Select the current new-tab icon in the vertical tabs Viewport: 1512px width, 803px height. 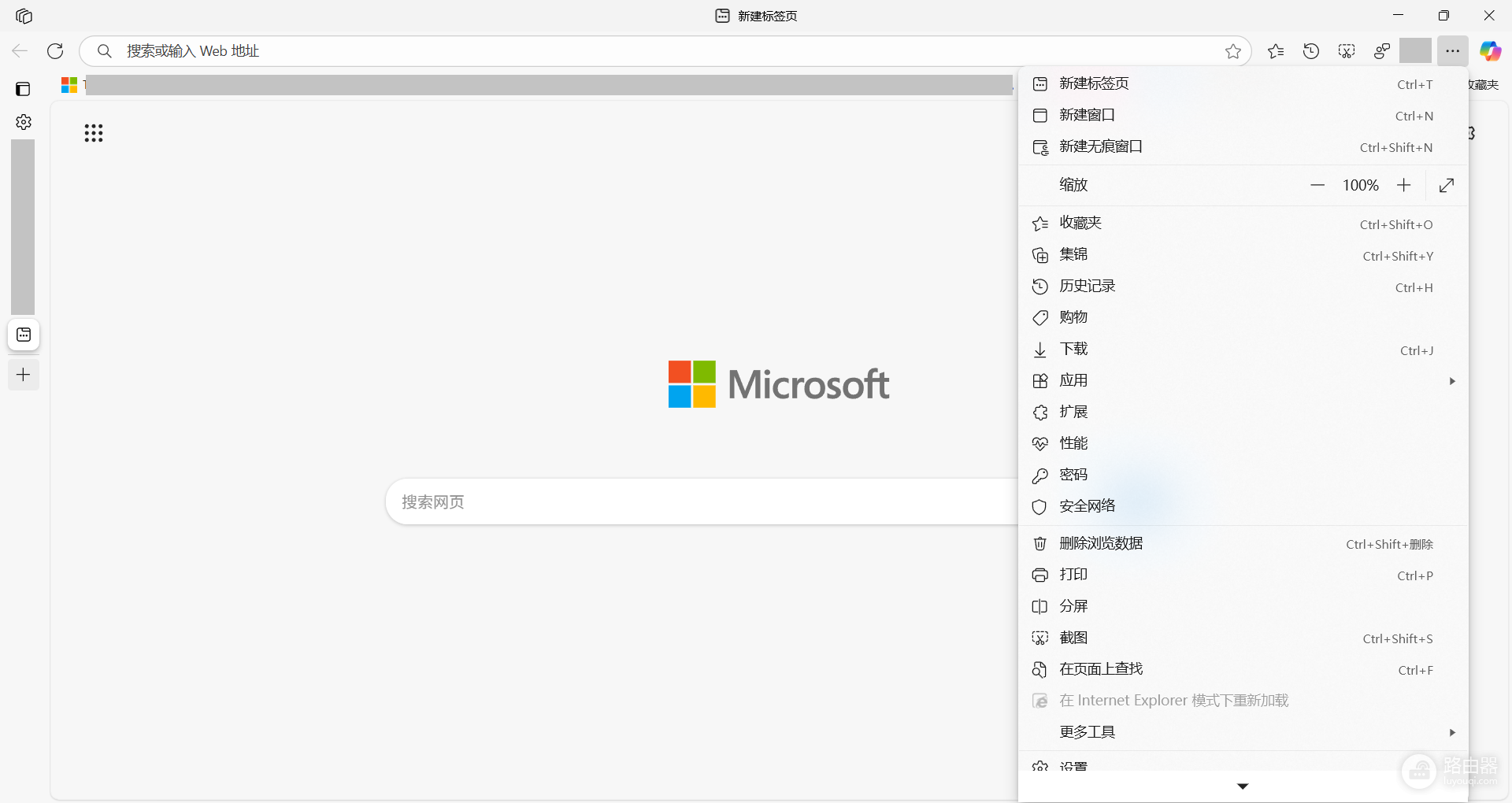(x=24, y=335)
